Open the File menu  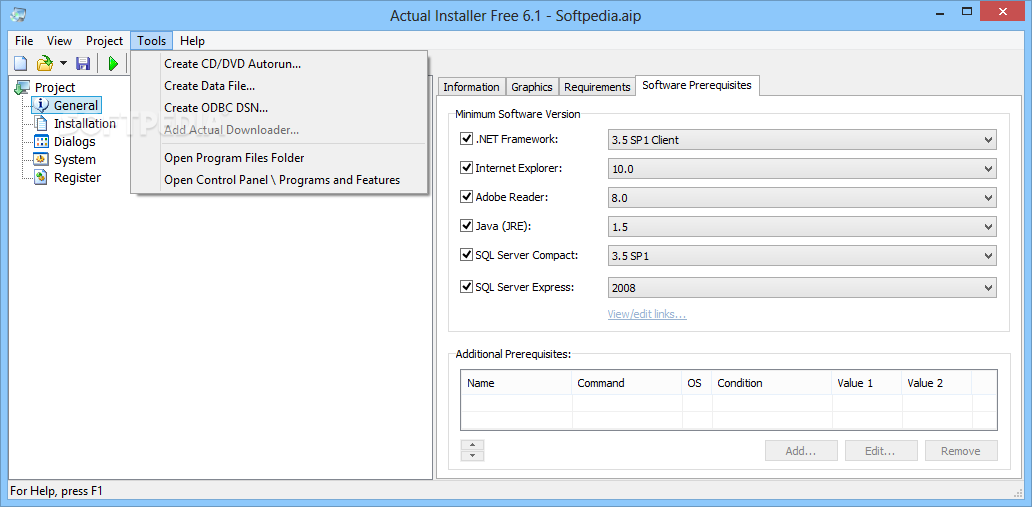[x=24, y=41]
